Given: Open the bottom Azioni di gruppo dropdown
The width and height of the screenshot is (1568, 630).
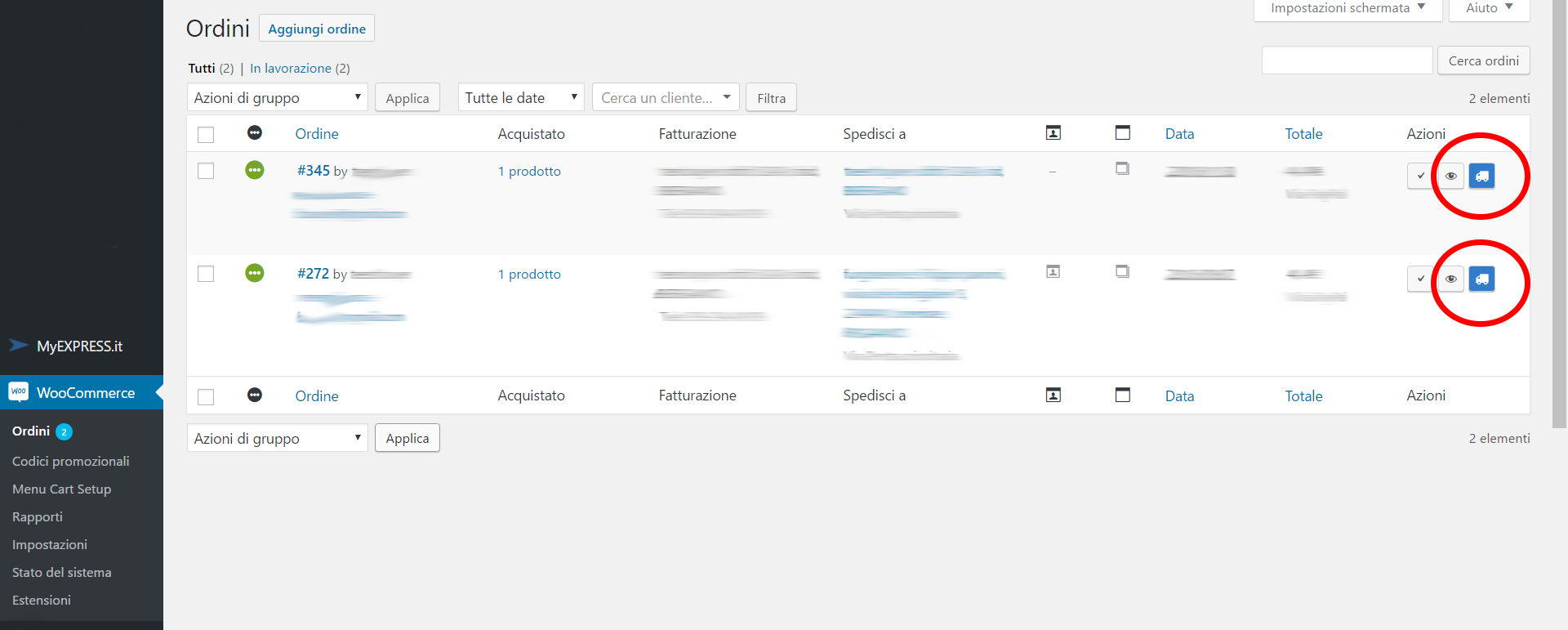Looking at the screenshot, I should click(278, 438).
